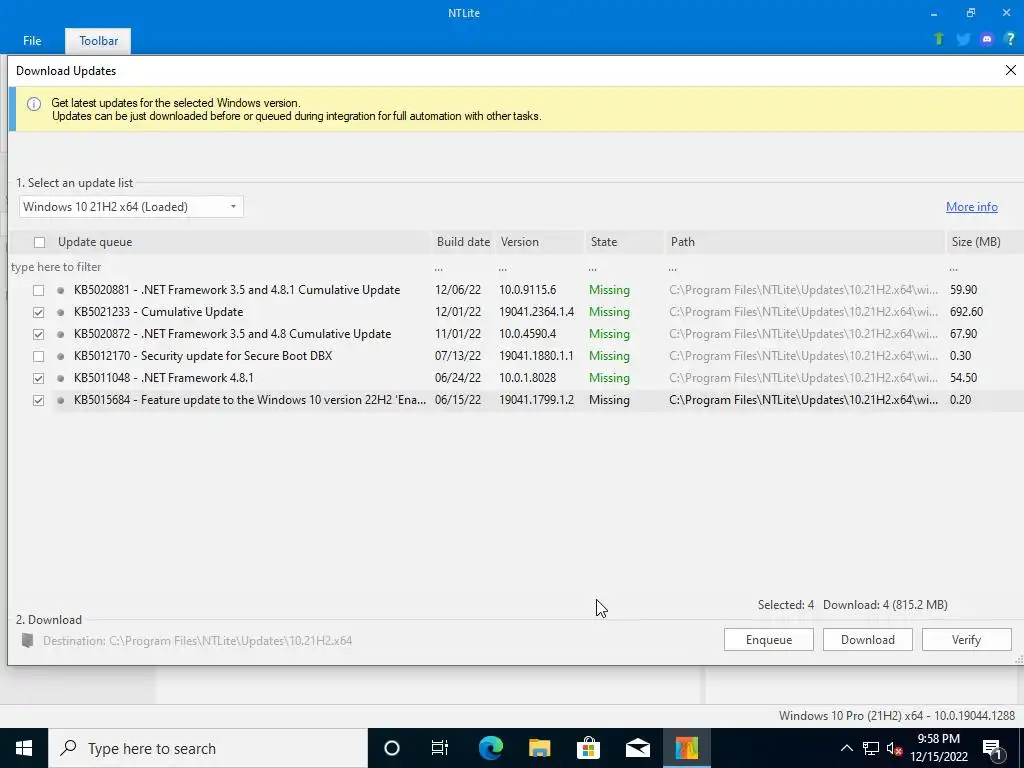
Task: Click the Destination path text
Action: tap(197, 641)
